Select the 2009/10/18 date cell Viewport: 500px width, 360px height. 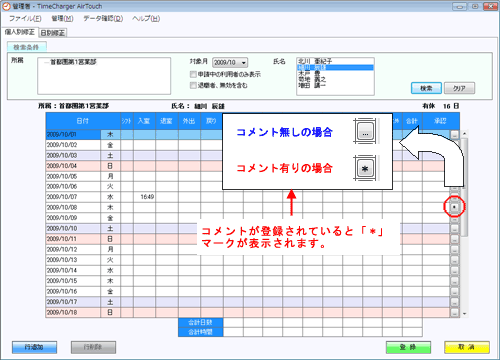click(x=73, y=312)
